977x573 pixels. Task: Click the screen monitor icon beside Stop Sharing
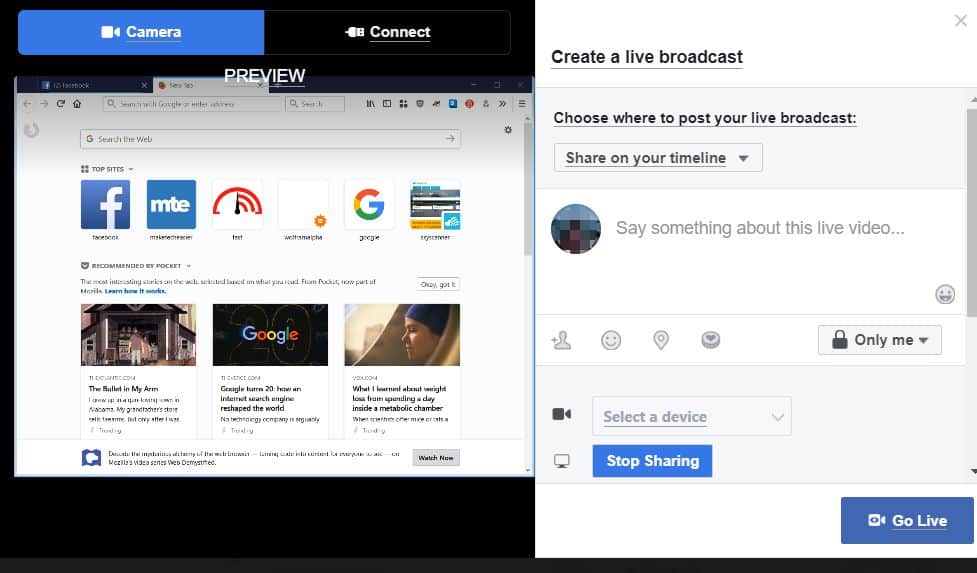pos(561,461)
